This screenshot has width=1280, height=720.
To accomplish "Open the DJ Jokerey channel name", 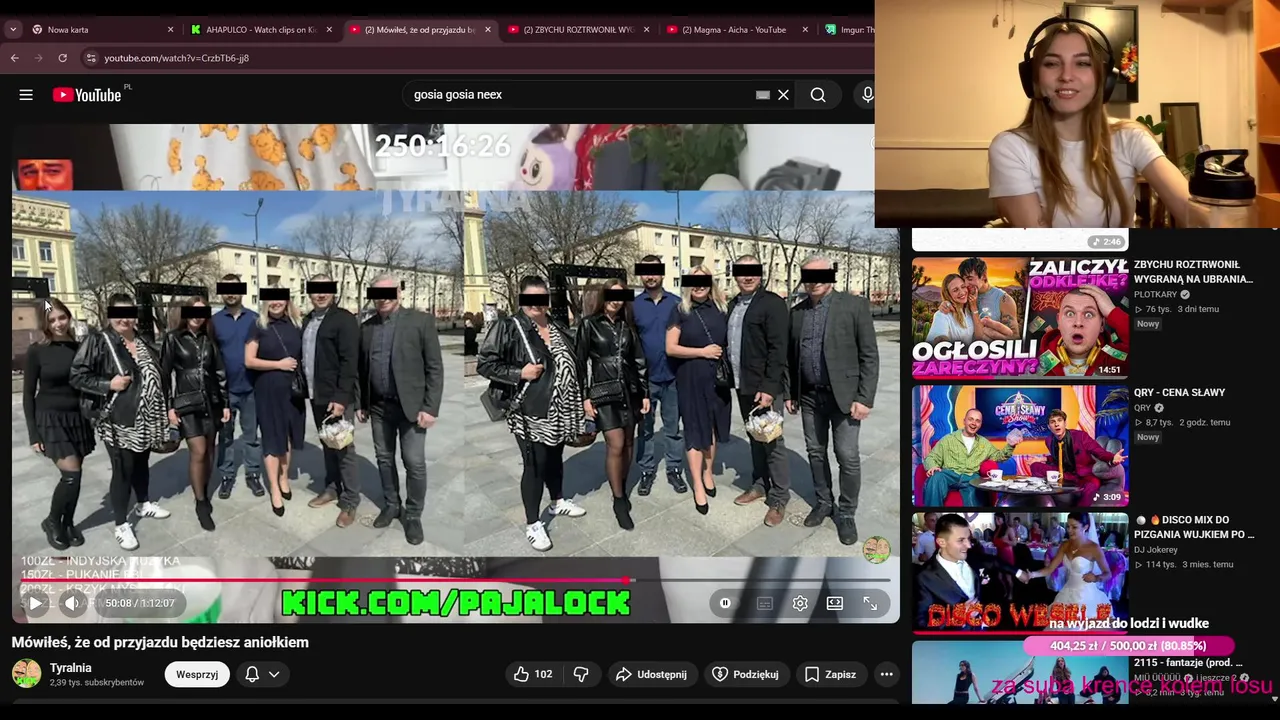I will pyautogui.click(x=1156, y=550).
